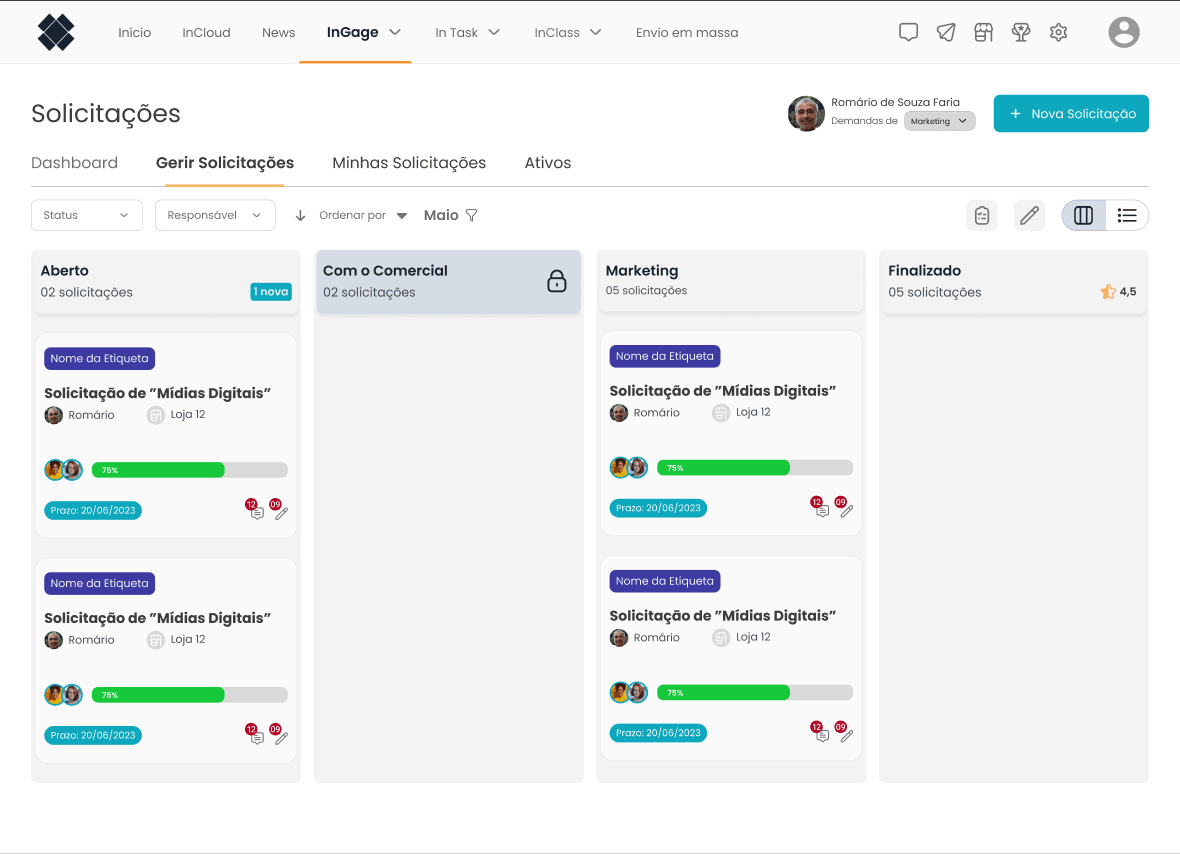Switch to kanban column view

[x=1084, y=215]
